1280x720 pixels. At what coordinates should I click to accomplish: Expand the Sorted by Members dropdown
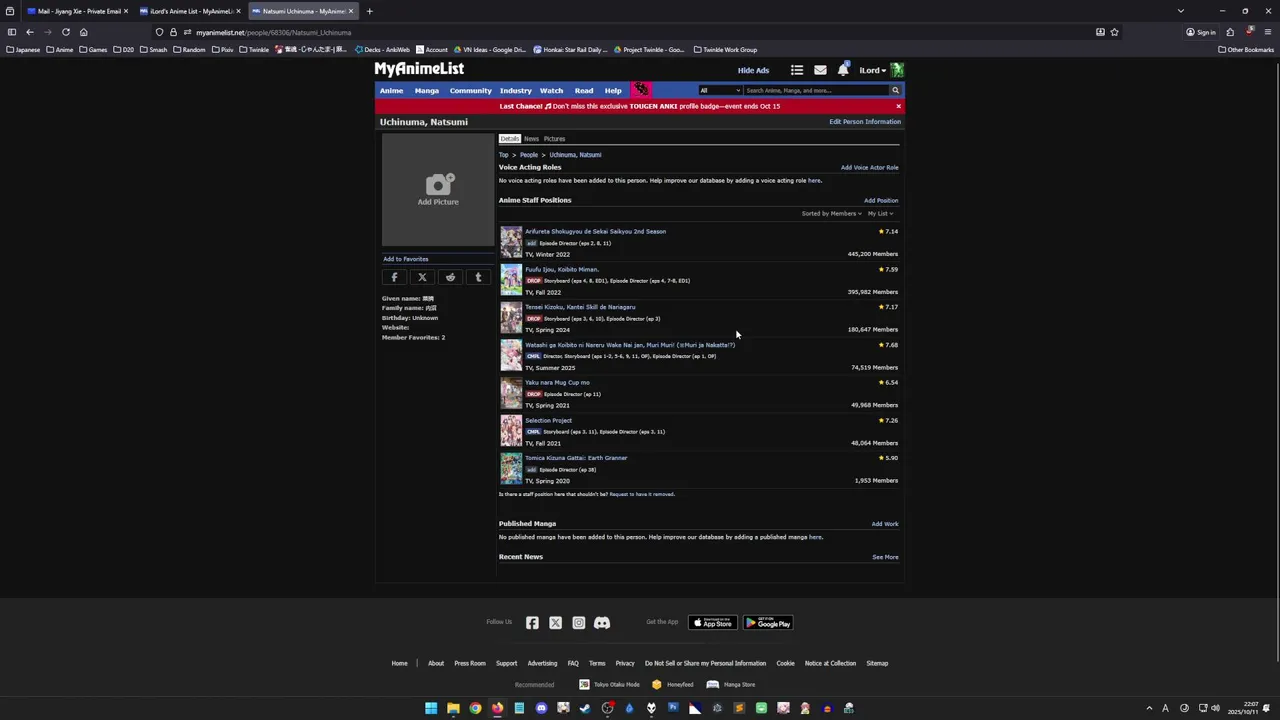(831, 214)
